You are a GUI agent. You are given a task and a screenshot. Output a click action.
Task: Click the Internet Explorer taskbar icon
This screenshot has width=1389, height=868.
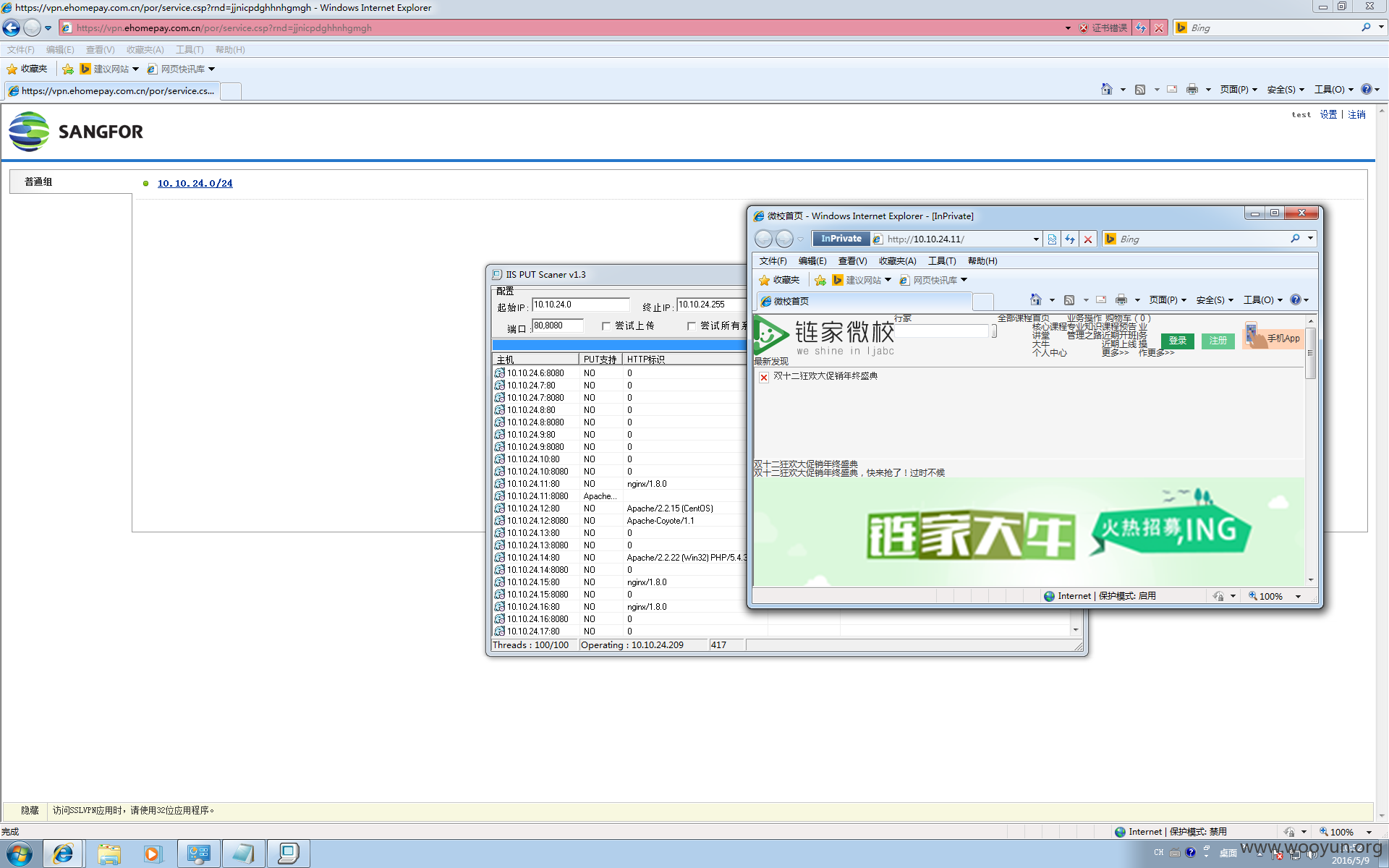click(x=63, y=854)
